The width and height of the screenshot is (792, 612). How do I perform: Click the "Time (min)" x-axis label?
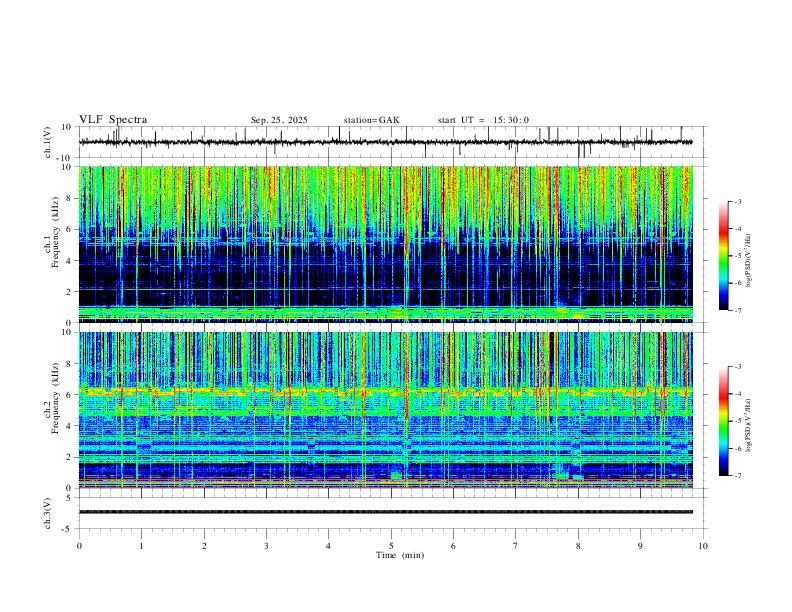tap(400, 555)
